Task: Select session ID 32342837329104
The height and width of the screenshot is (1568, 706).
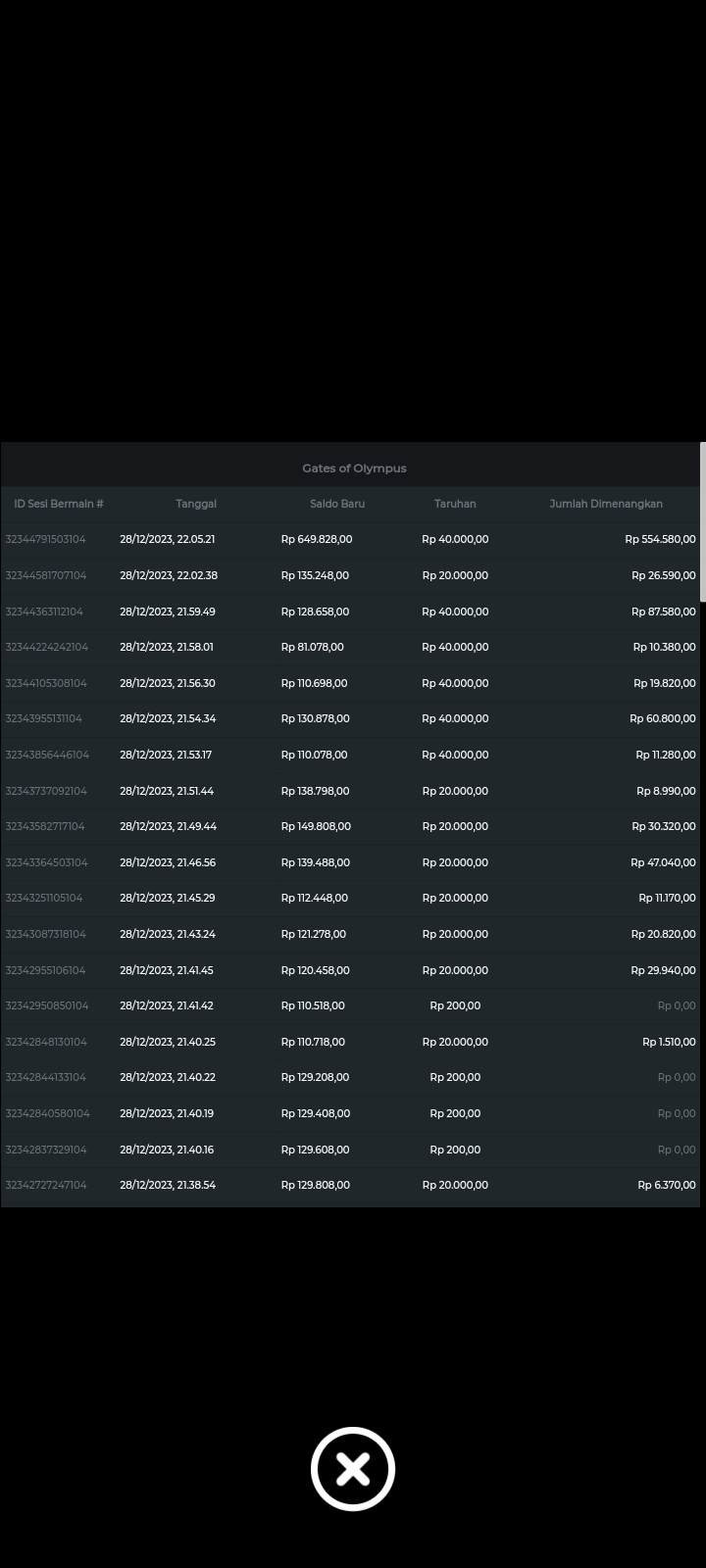Action: [46, 1150]
